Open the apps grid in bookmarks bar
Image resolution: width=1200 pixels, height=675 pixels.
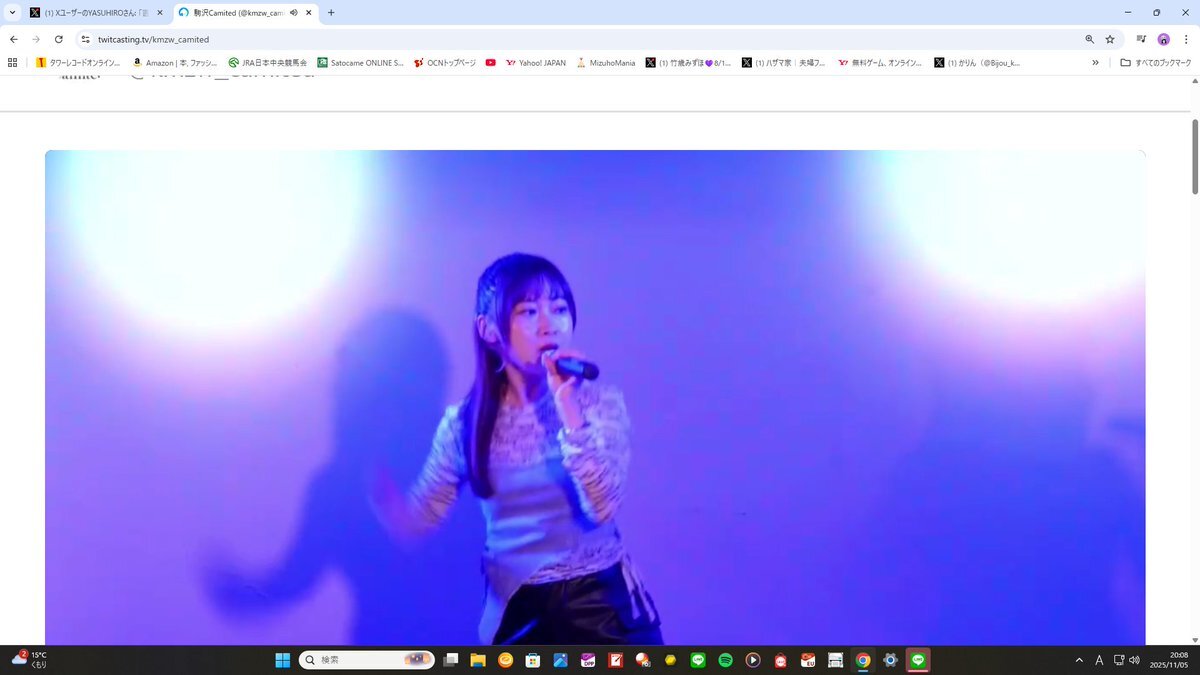tap(13, 62)
